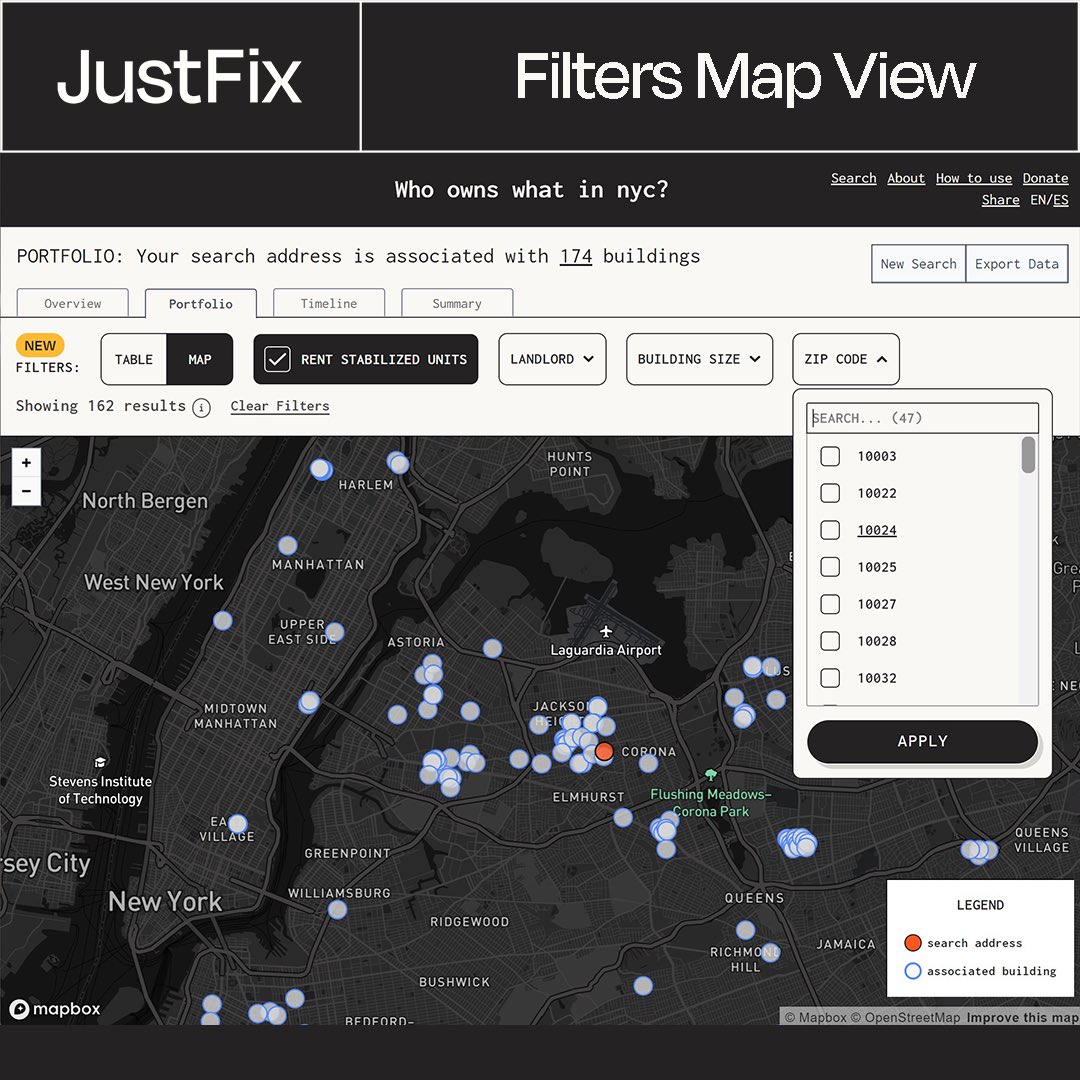
Task: Collapse the ZIP CODE dropdown
Action: tap(846, 359)
